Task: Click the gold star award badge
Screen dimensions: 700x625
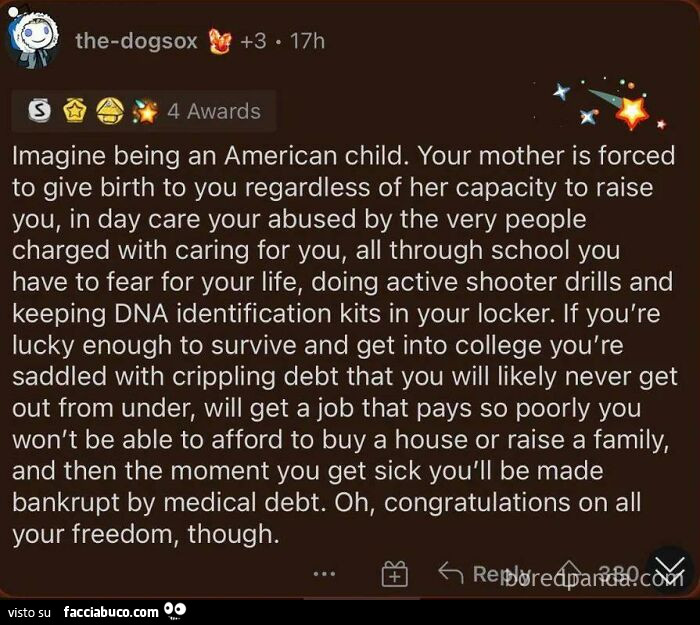Action: [x=74, y=112]
